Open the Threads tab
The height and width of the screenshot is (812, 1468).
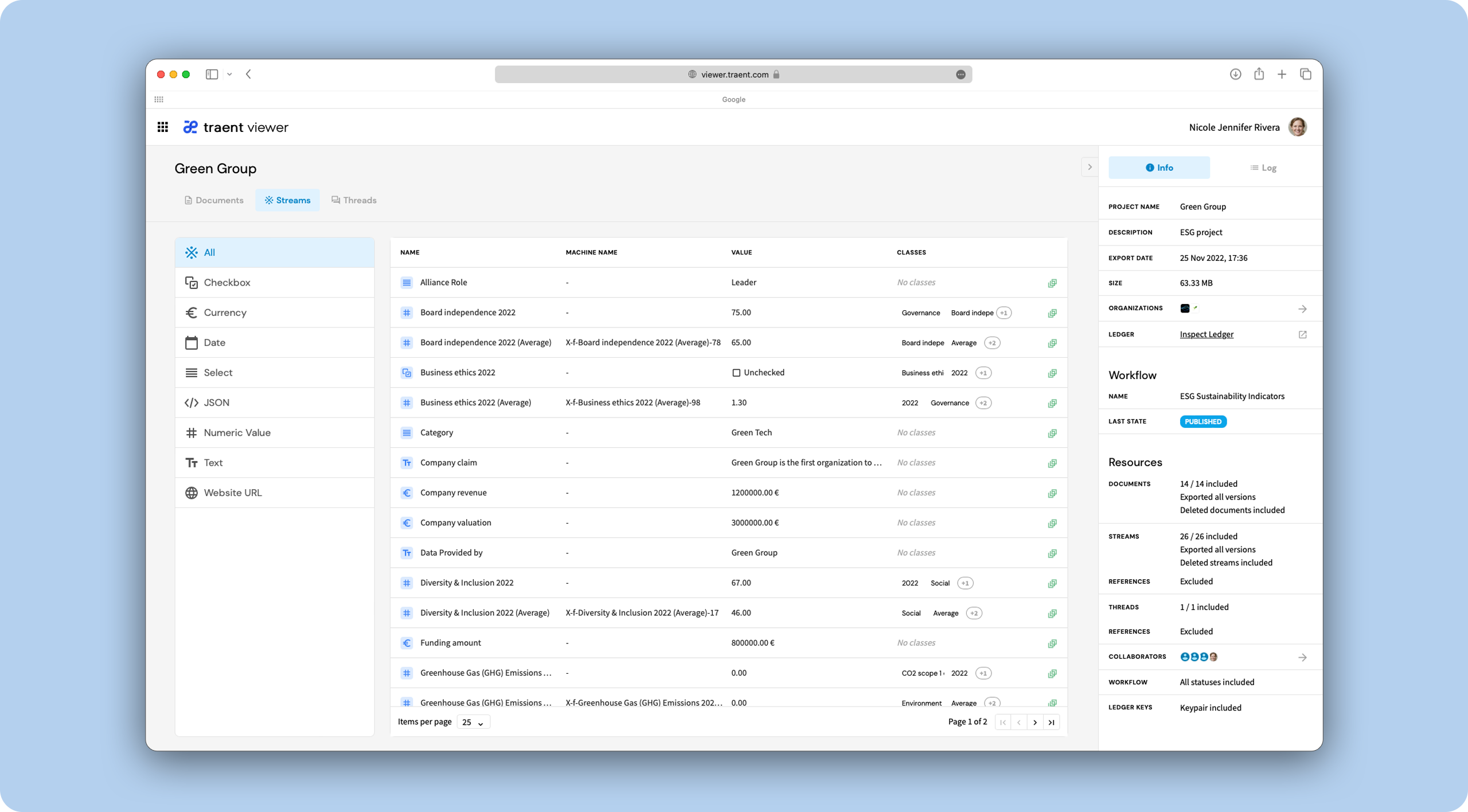click(354, 200)
